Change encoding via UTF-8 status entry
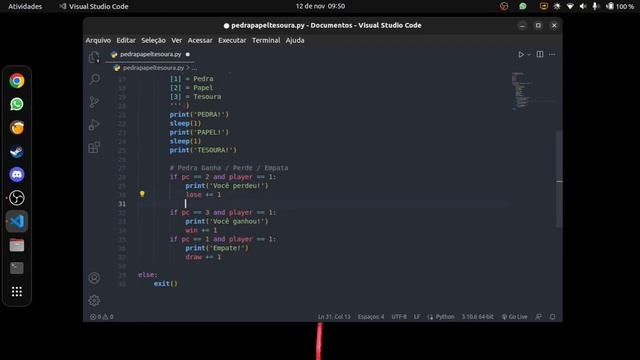This screenshot has width=640, height=360. 399,317
